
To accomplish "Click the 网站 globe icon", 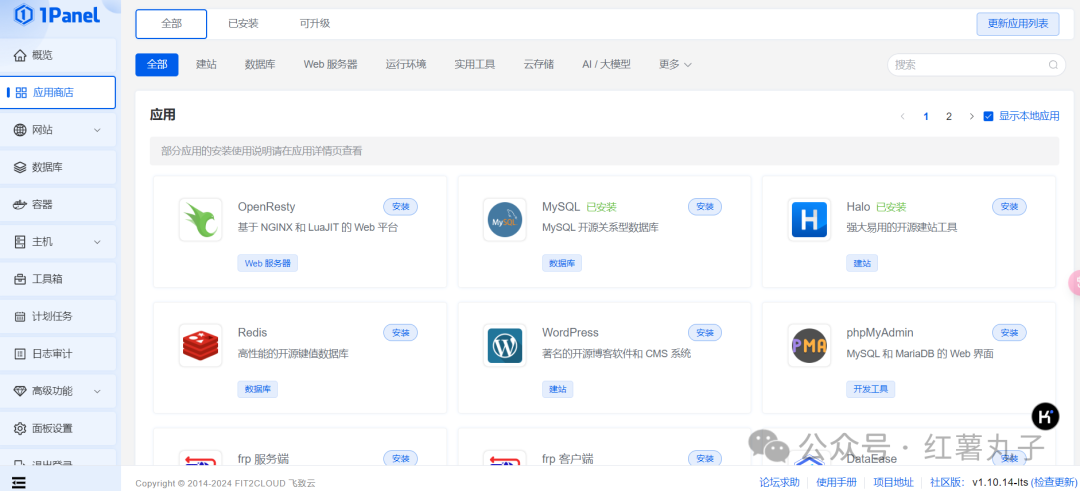I will click(20, 129).
